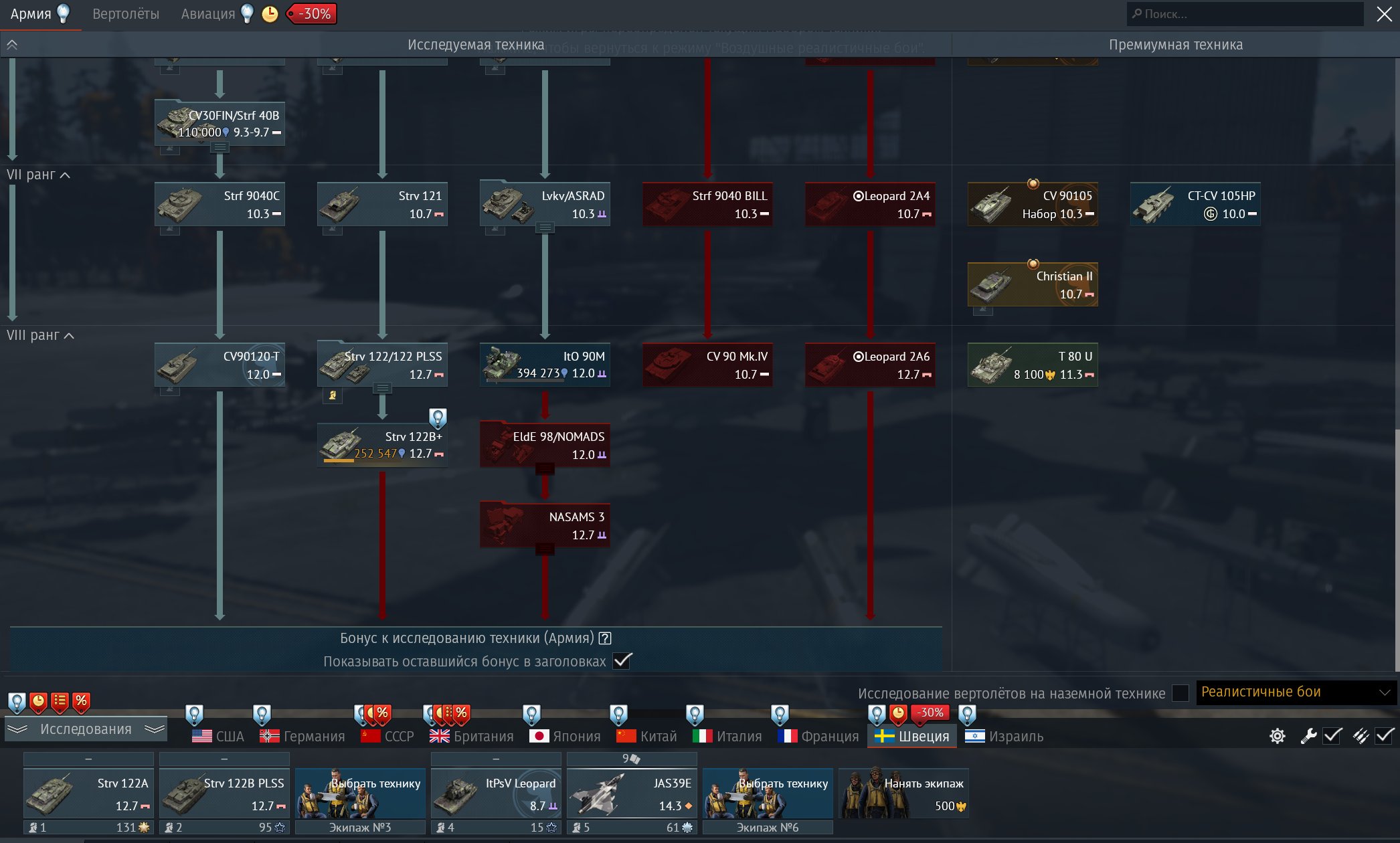The height and width of the screenshot is (843, 1400).
Task: Select the Strv 122A crew slot
Action: [88, 793]
